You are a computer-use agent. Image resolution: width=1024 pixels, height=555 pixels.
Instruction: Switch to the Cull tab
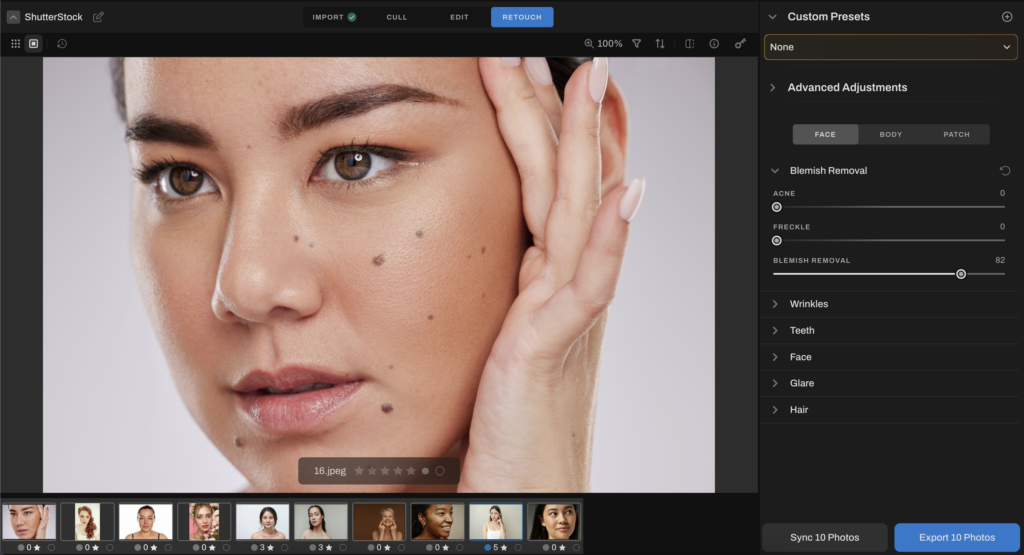[397, 17]
